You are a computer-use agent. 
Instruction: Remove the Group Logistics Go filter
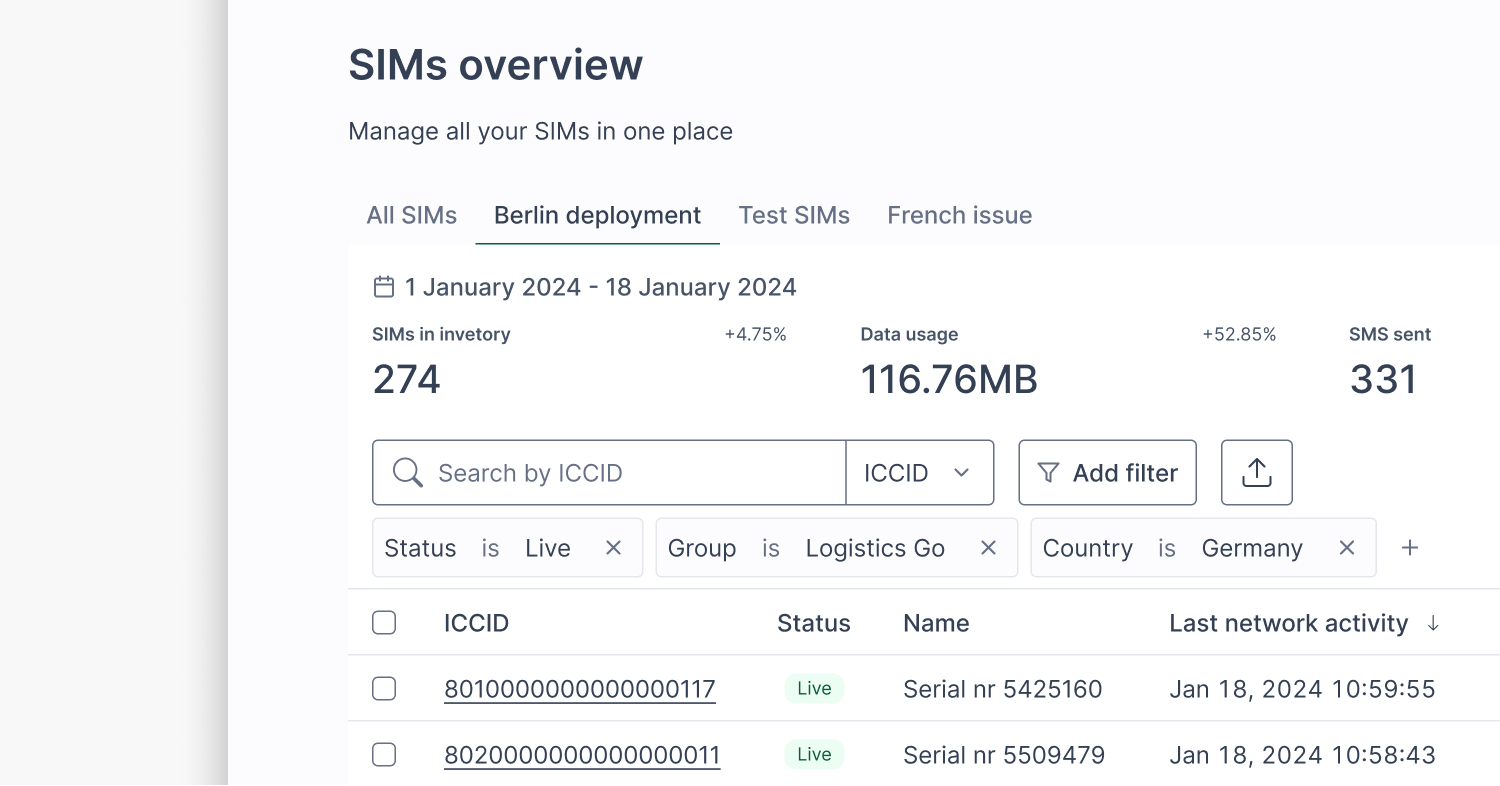tap(988, 548)
